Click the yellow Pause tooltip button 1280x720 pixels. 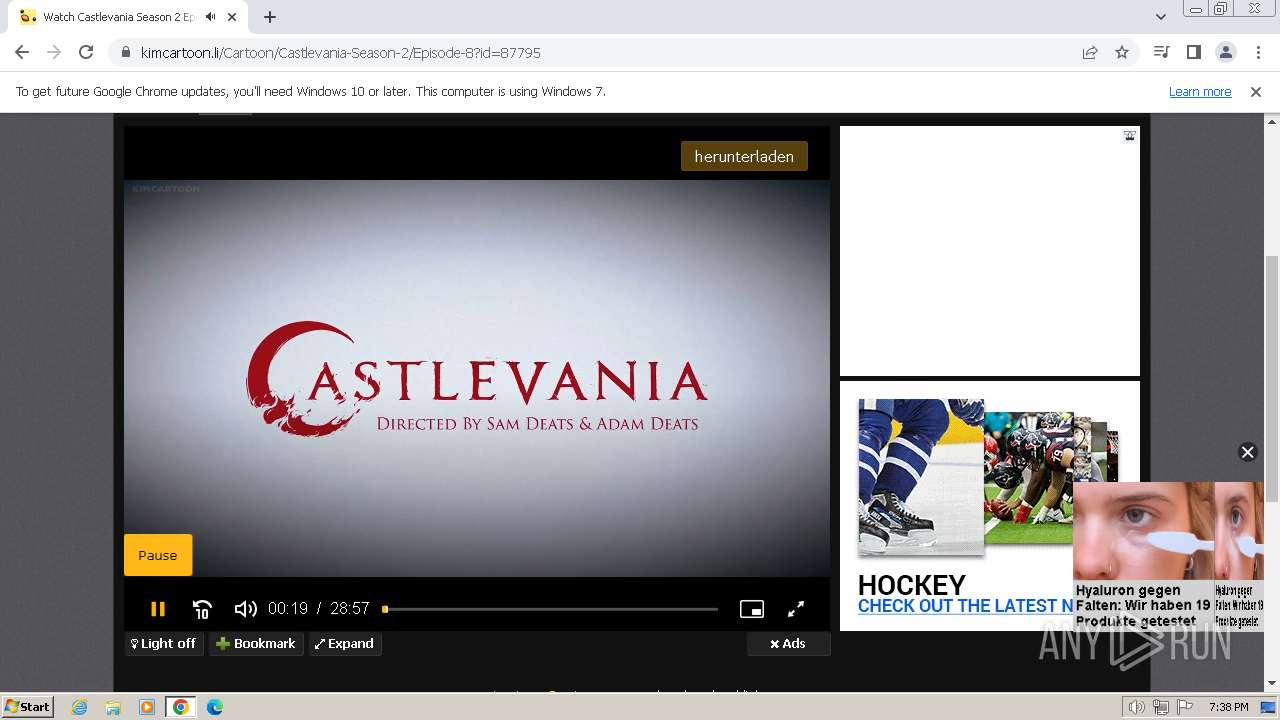click(x=158, y=555)
